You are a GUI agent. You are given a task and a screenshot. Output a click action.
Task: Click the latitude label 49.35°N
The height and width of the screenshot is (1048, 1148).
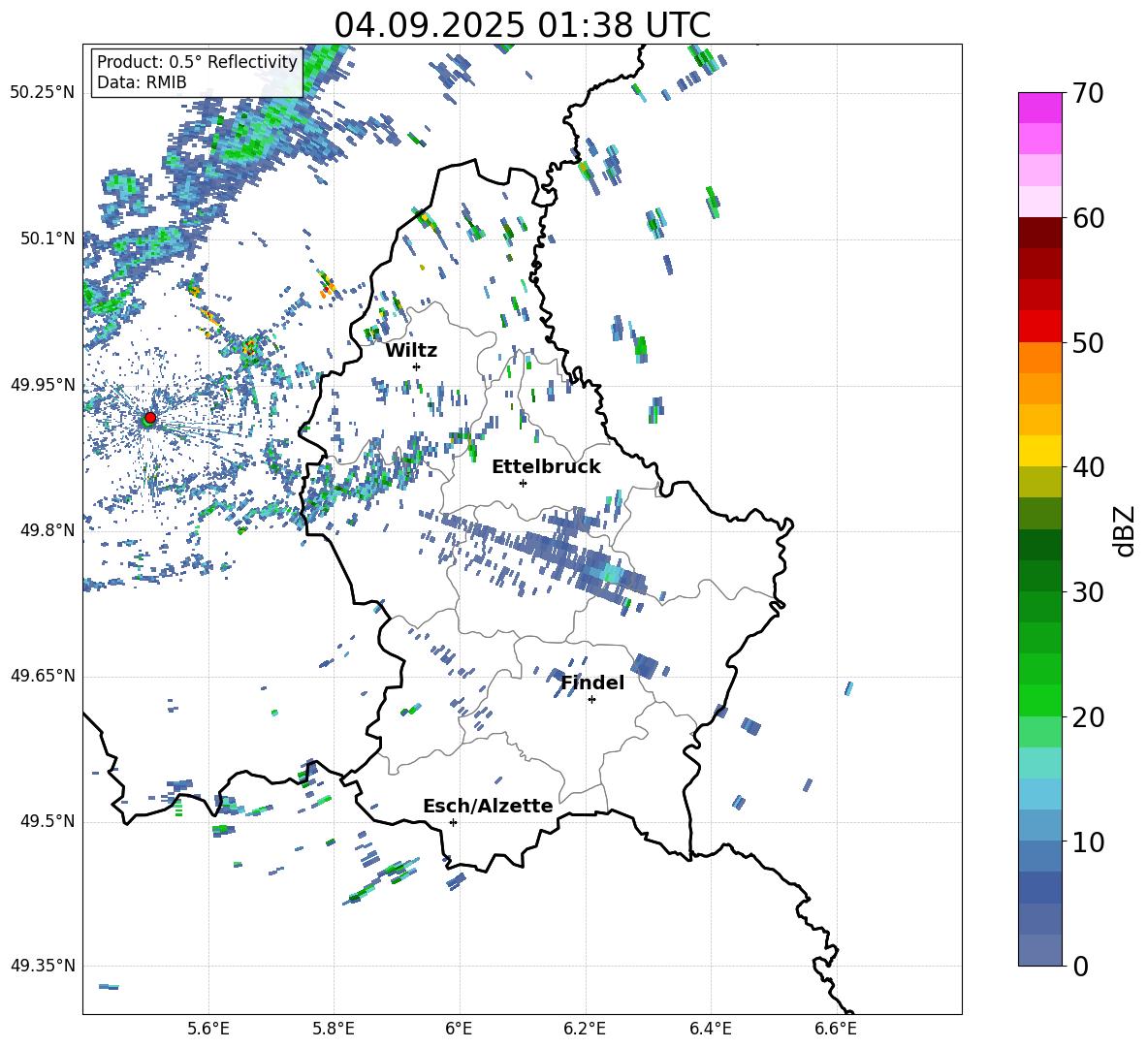[x=43, y=966]
